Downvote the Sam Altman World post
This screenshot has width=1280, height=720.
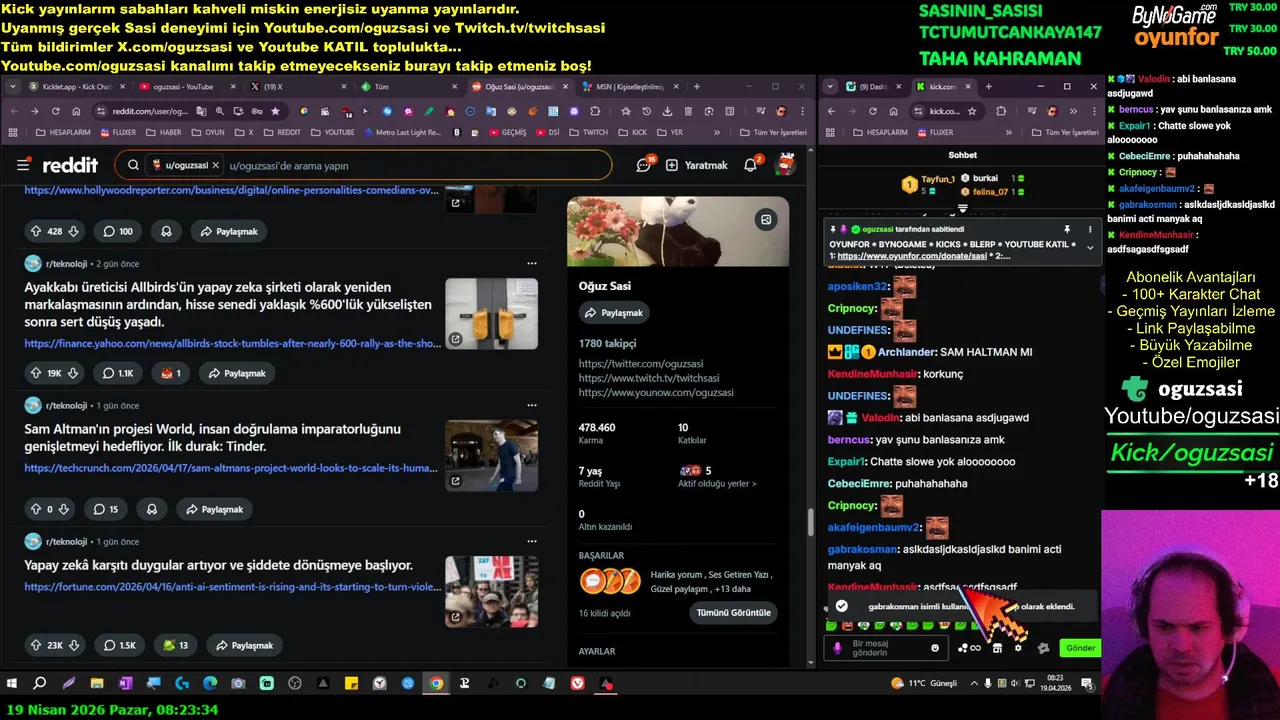64,509
